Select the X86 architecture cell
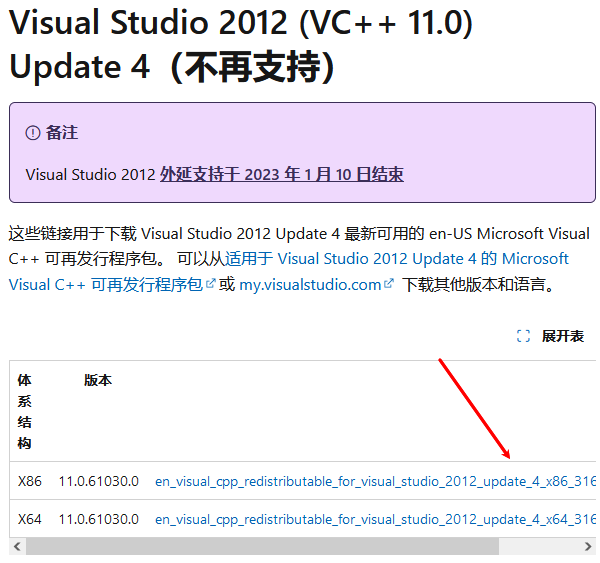This screenshot has height=563, width=600. 30,481
